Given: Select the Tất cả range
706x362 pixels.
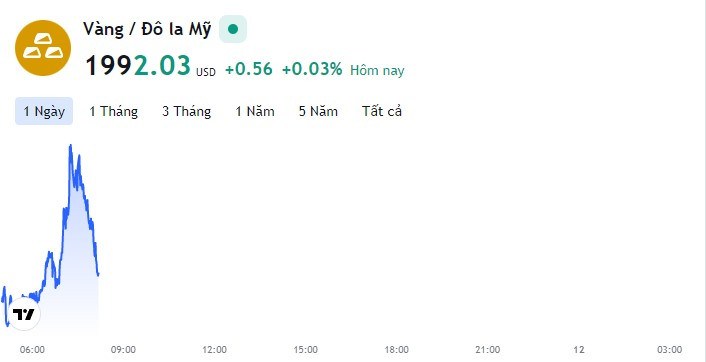Looking at the screenshot, I should (382, 111).
